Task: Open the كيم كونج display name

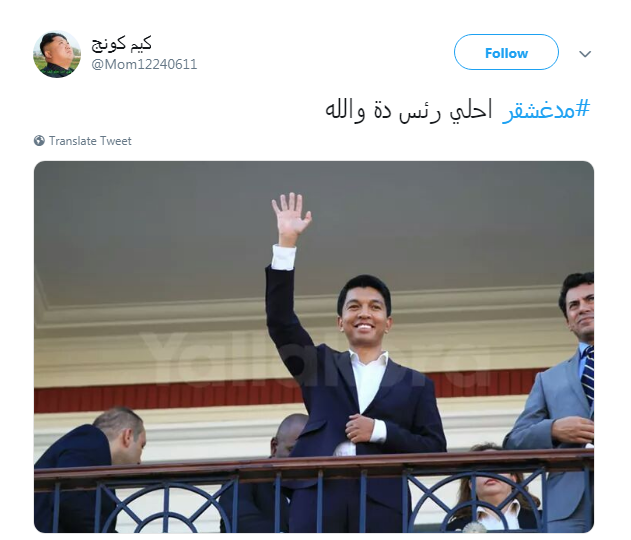Action: [122, 44]
